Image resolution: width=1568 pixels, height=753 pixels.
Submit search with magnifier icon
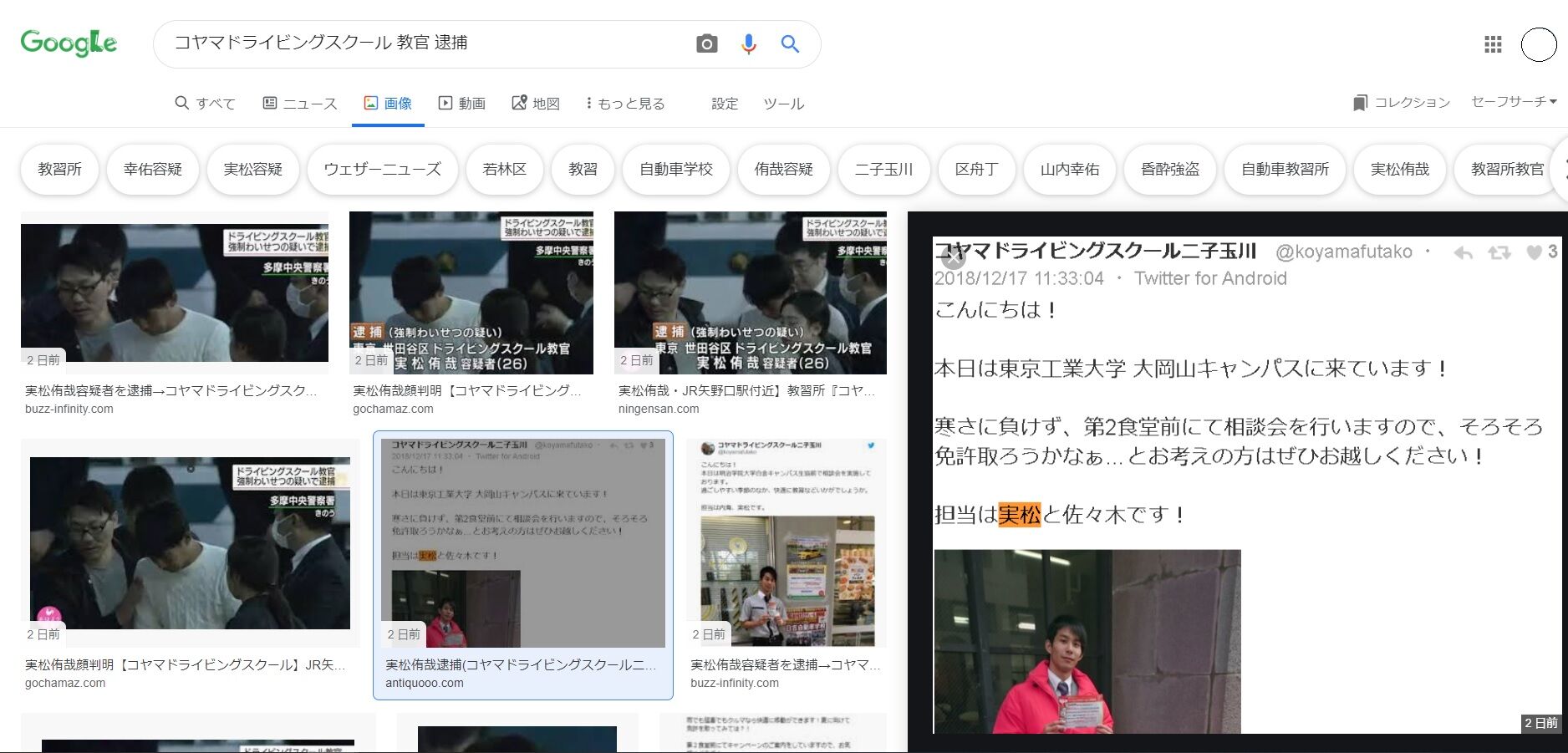point(790,44)
